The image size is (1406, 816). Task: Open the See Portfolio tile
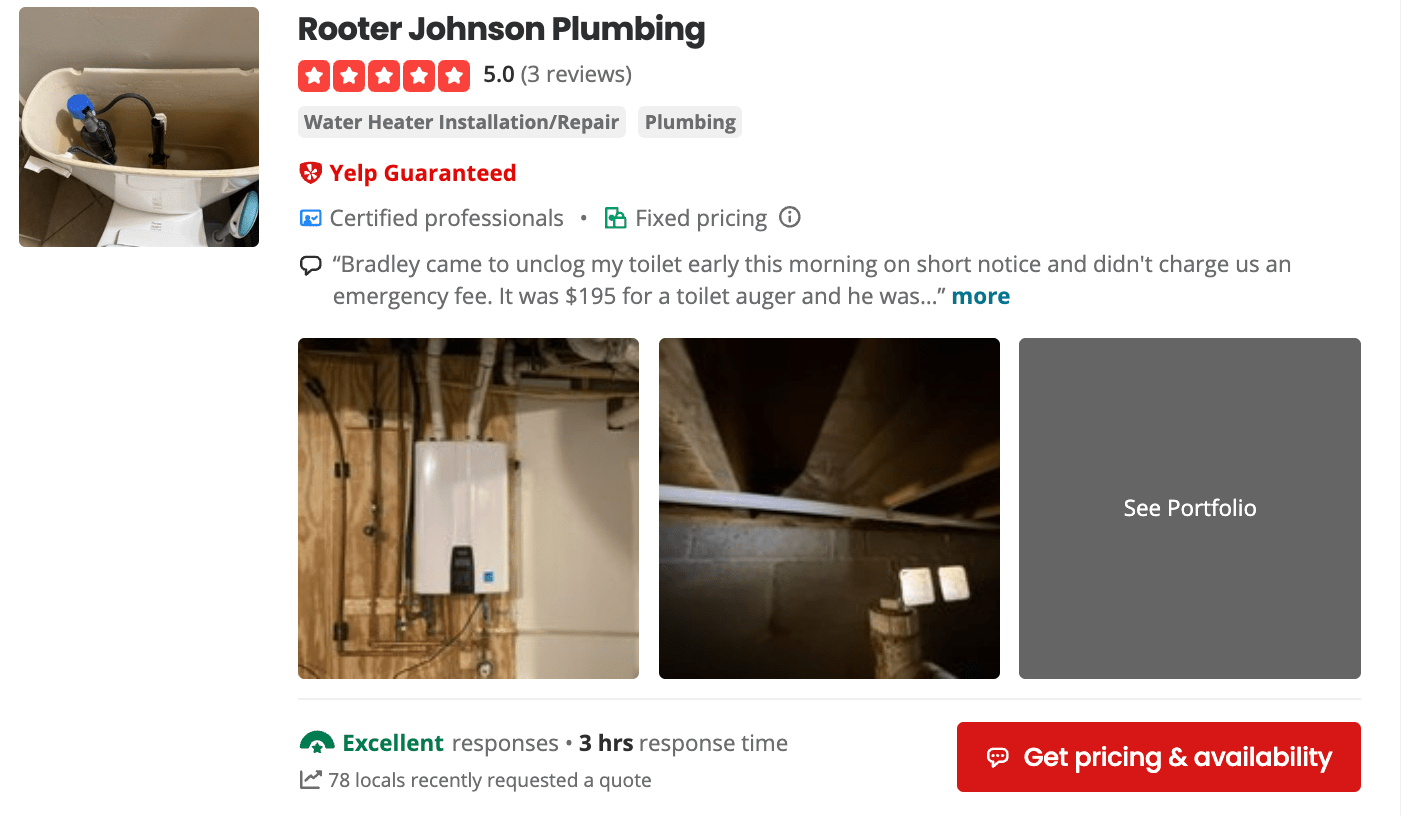(1190, 508)
